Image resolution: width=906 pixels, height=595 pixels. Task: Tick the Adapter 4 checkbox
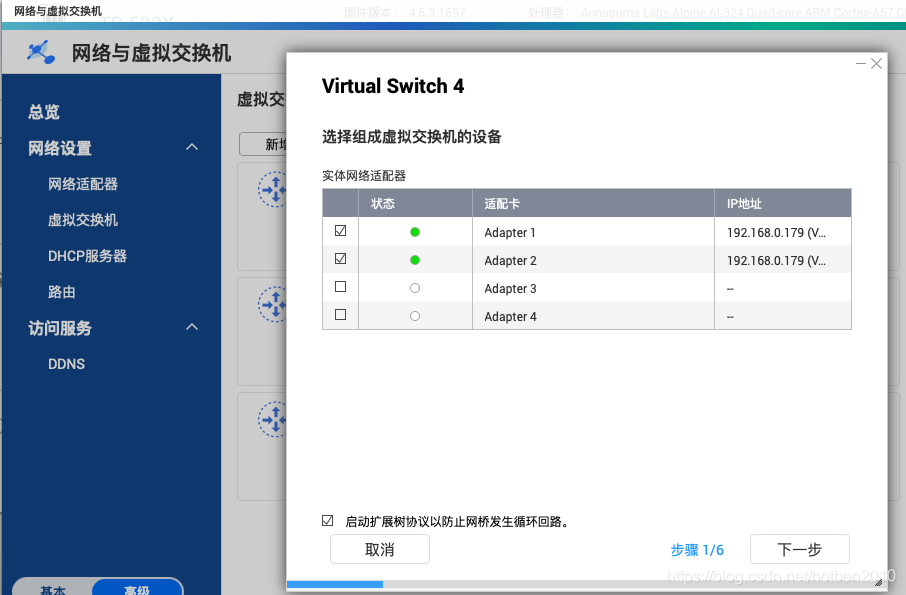(x=340, y=315)
